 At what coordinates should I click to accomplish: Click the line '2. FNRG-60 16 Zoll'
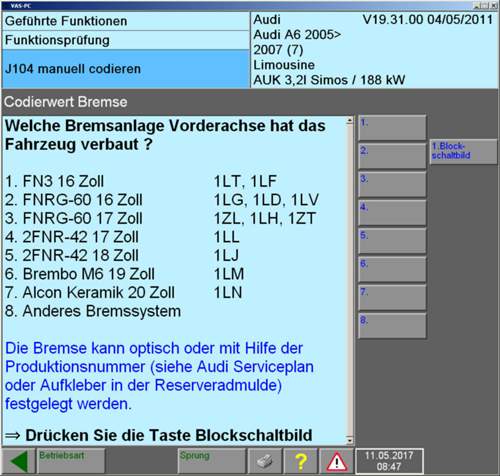(x=74, y=200)
